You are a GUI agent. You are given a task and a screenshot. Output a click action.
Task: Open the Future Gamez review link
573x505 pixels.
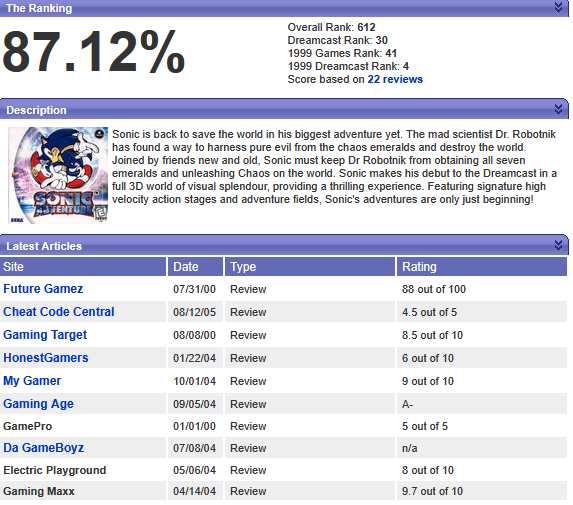pos(43,289)
